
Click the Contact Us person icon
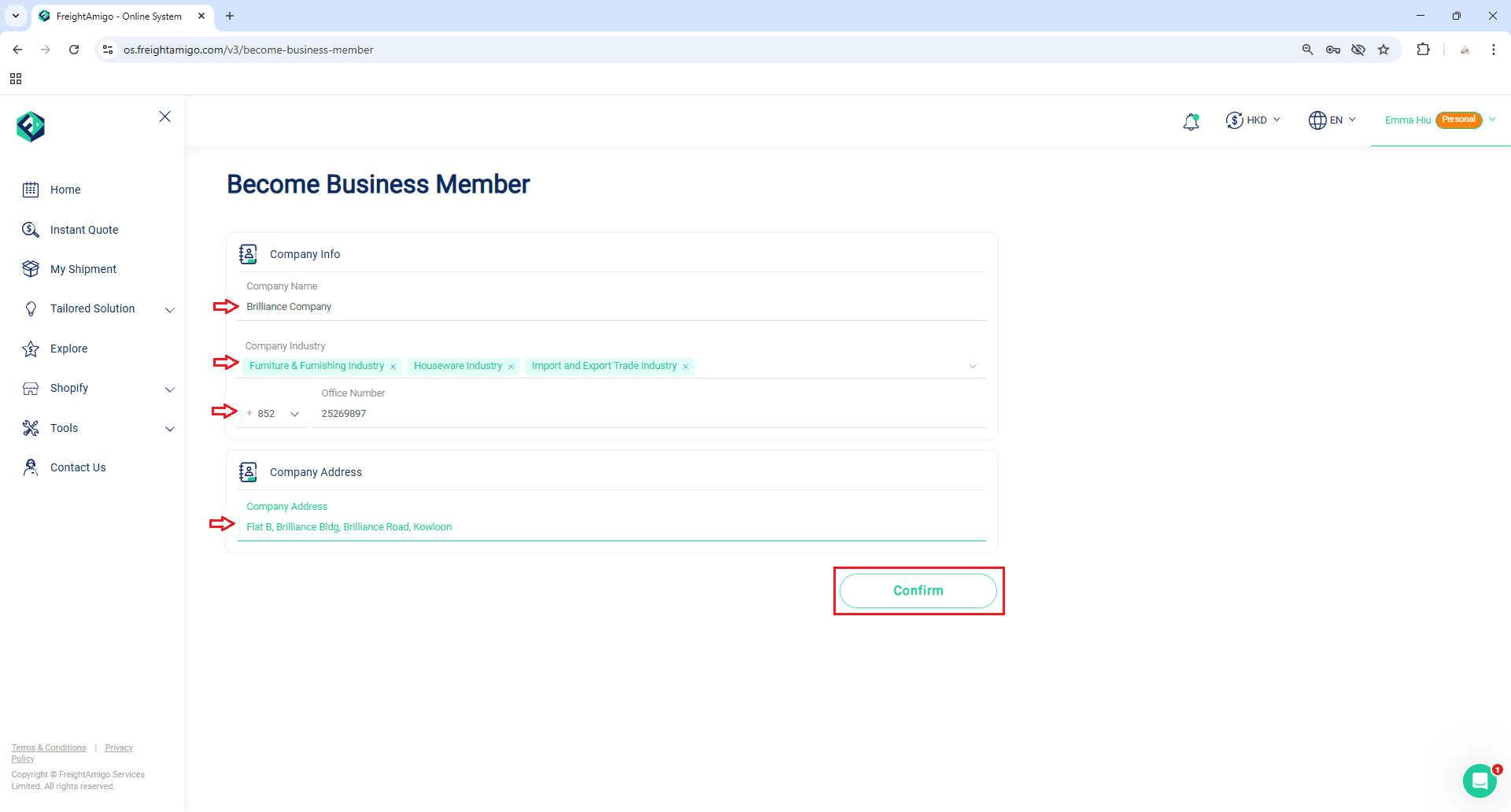tap(31, 467)
